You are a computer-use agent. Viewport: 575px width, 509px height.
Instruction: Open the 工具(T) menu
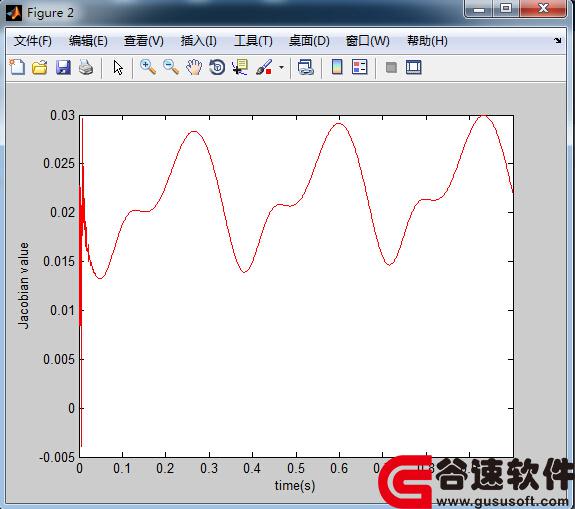pyautogui.click(x=253, y=41)
